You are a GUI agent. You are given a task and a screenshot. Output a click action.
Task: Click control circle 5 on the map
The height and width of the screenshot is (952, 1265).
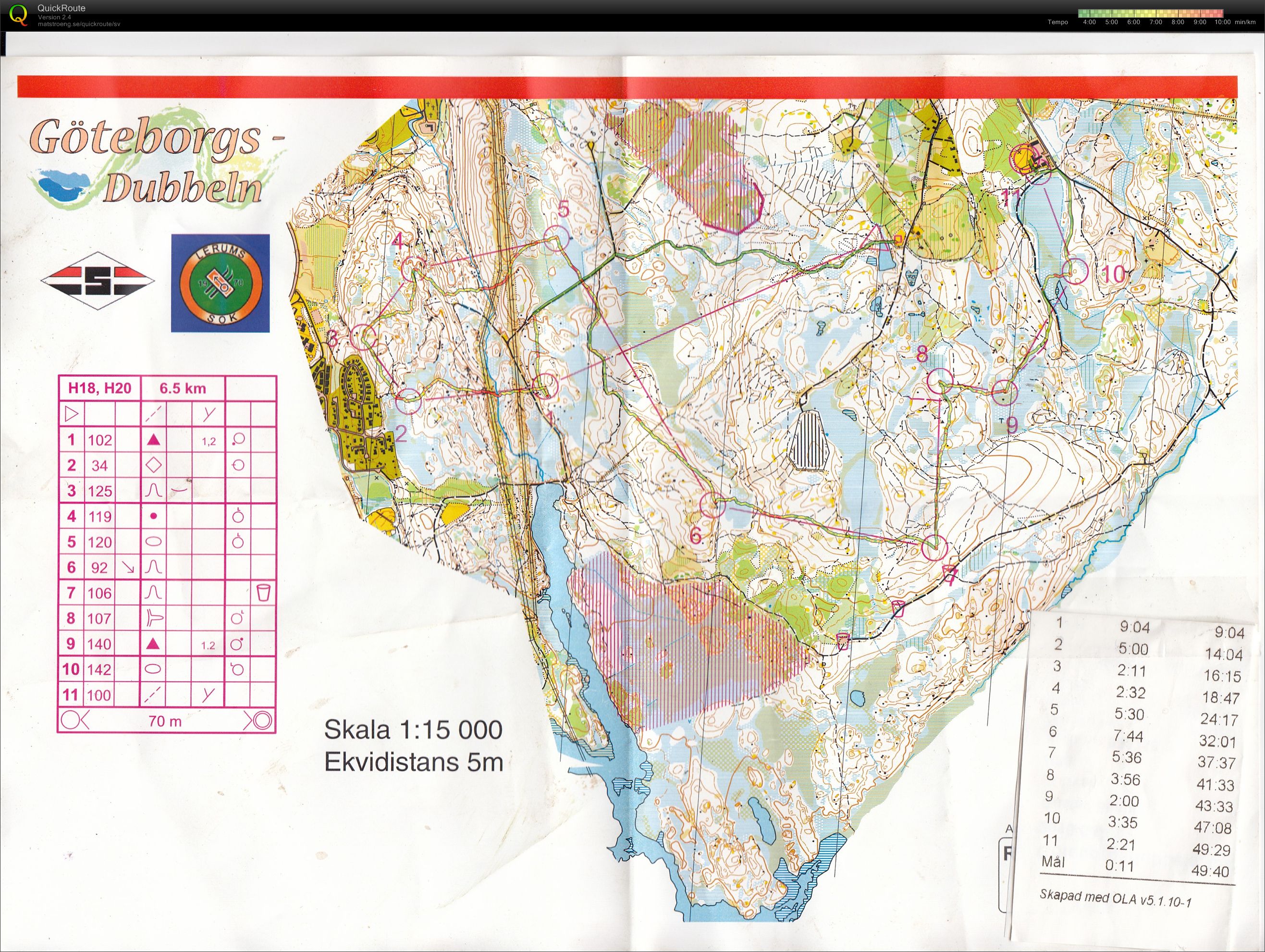(555, 238)
